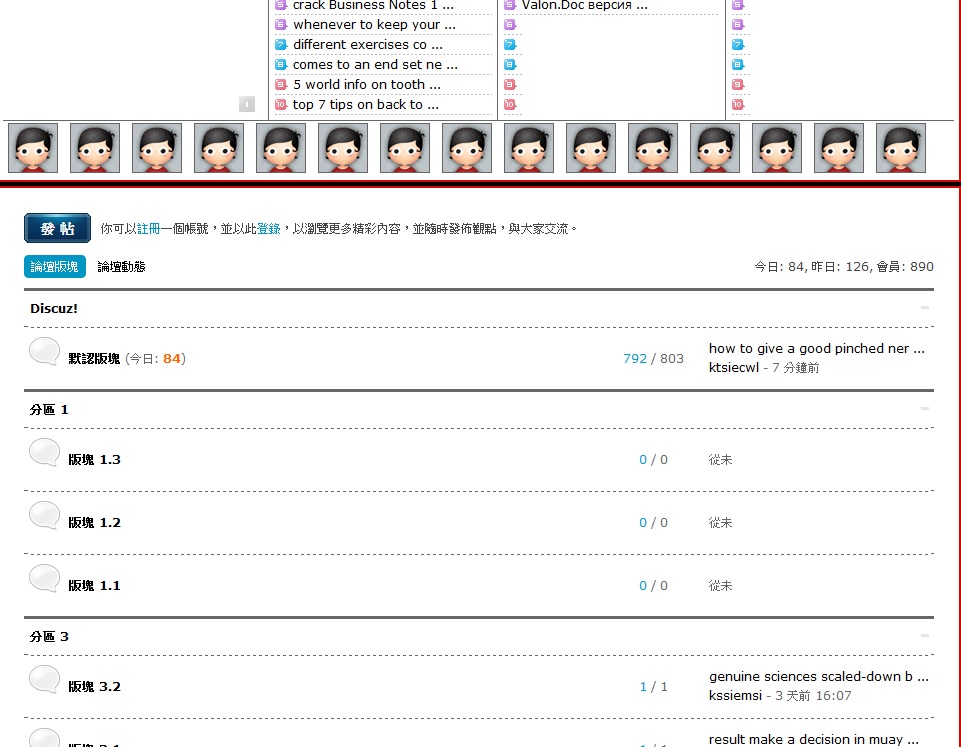
Task: View user ktsiecwl's profile
Action: point(733,368)
